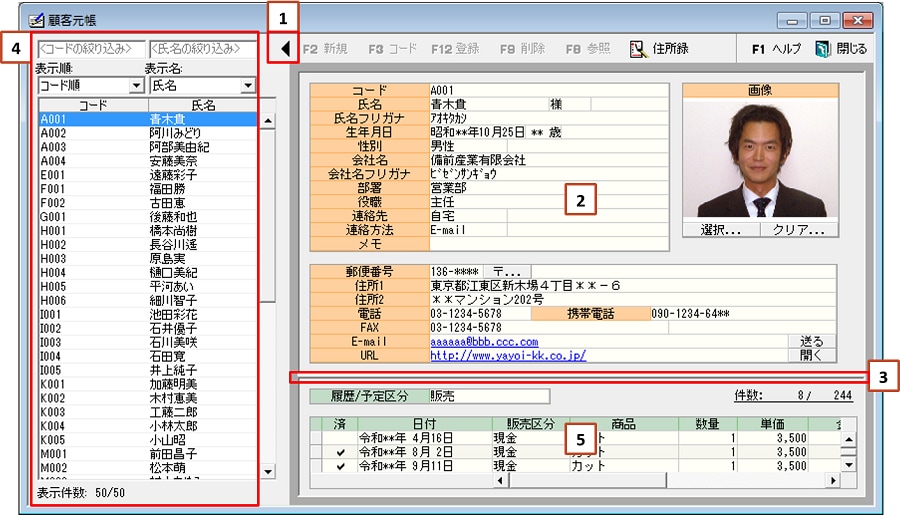Open the URL www.yayoi-kk.co.jp link
Image resolution: width=900 pixels, height=515 pixels.
click(508, 355)
